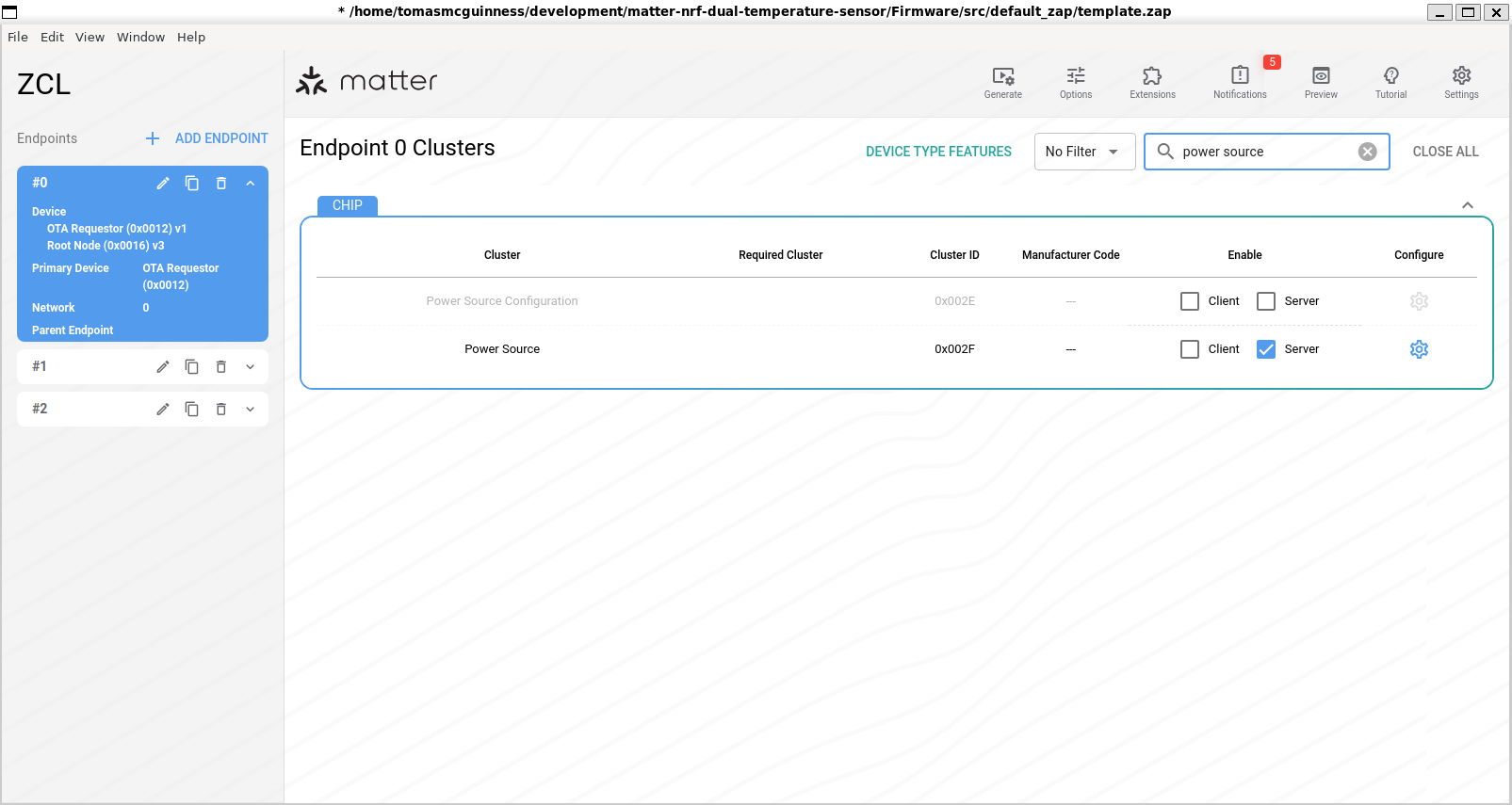Image resolution: width=1512 pixels, height=805 pixels.
Task: Enable Client for Power Source cluster
Action: pos(1190,349)
